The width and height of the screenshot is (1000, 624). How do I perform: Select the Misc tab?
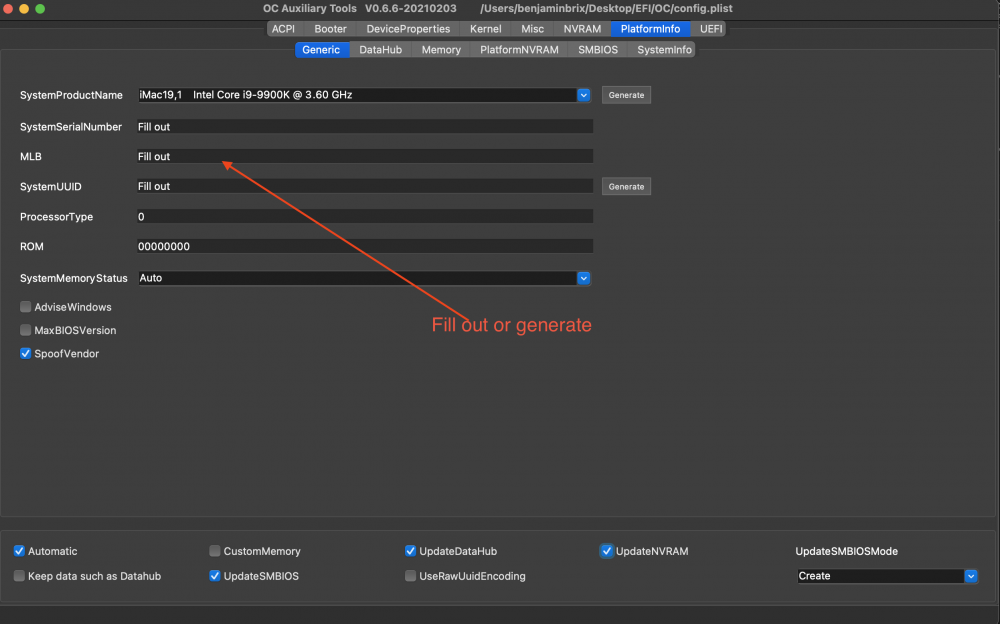coord(533,29)
